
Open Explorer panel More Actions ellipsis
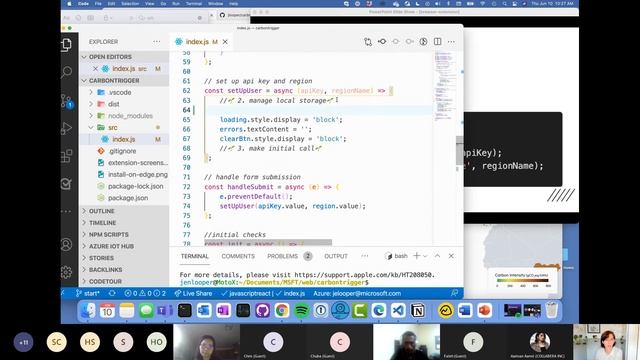point(157,42)
